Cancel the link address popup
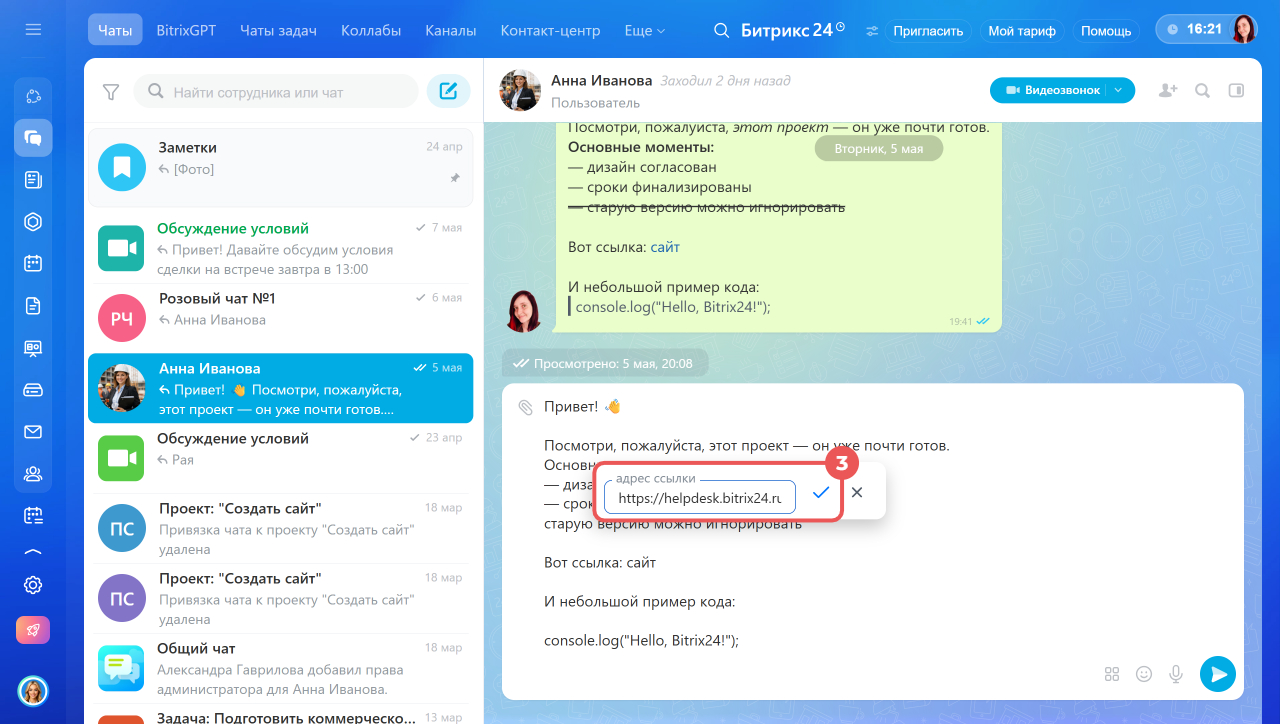The image size is (1280, 724). (857, 493)
